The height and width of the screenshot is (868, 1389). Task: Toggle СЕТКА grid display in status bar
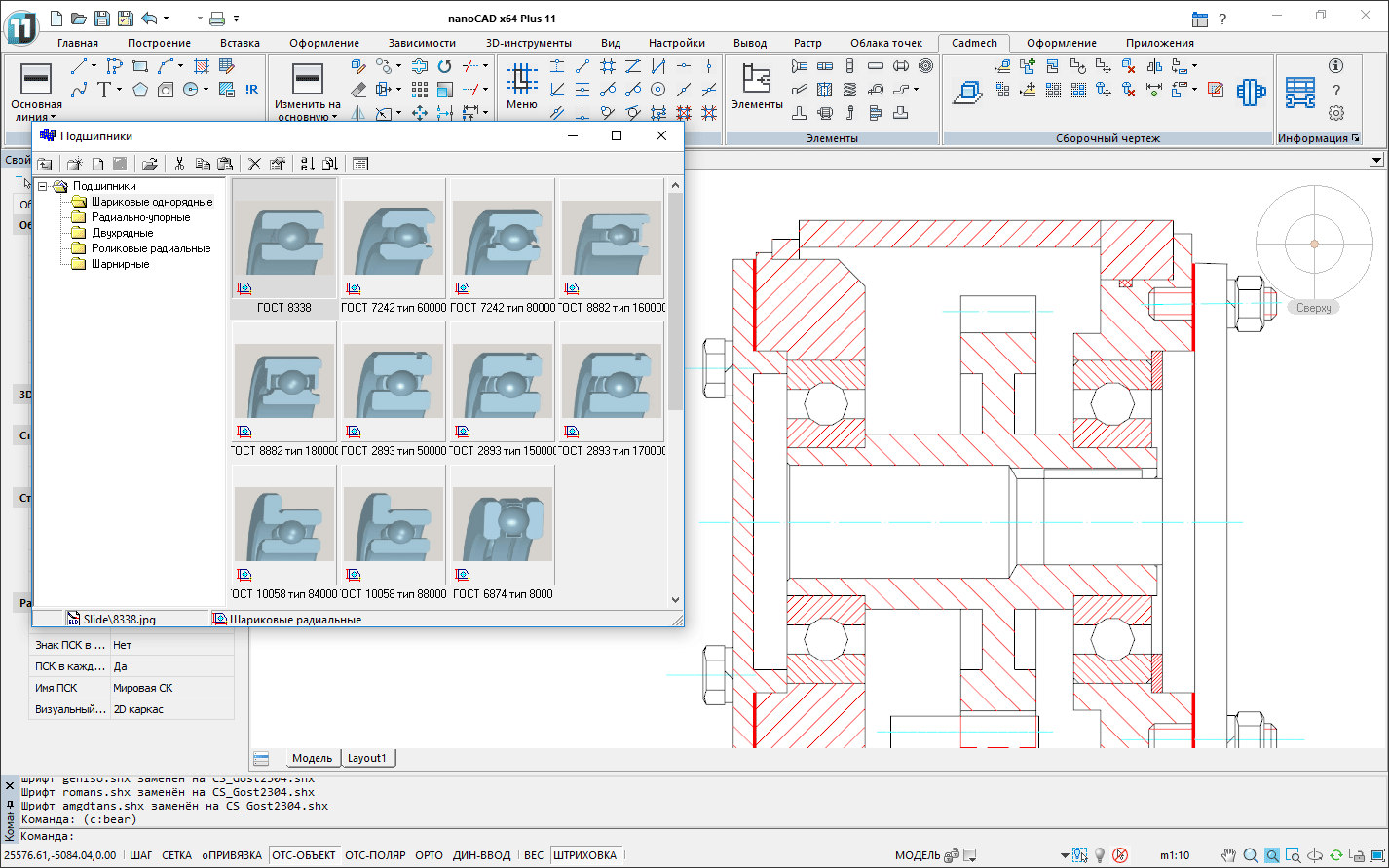(176, 855)
